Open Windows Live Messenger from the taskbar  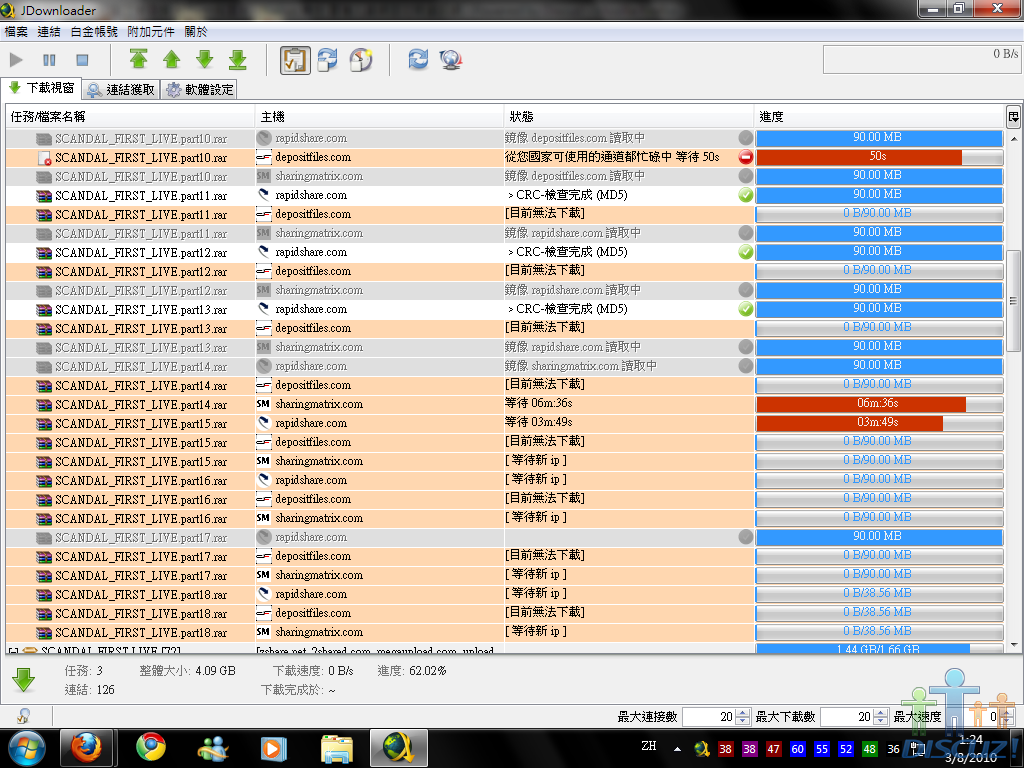tap(212, 748)
